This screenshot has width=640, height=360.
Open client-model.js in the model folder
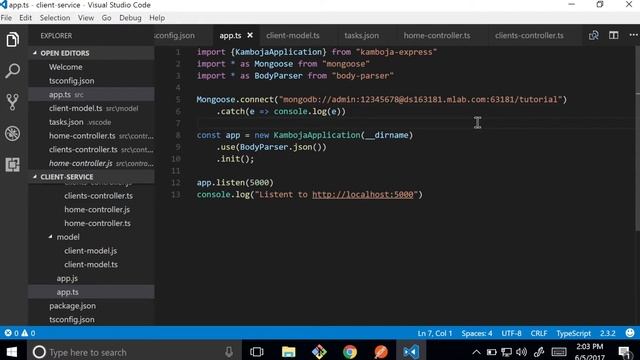91,251
